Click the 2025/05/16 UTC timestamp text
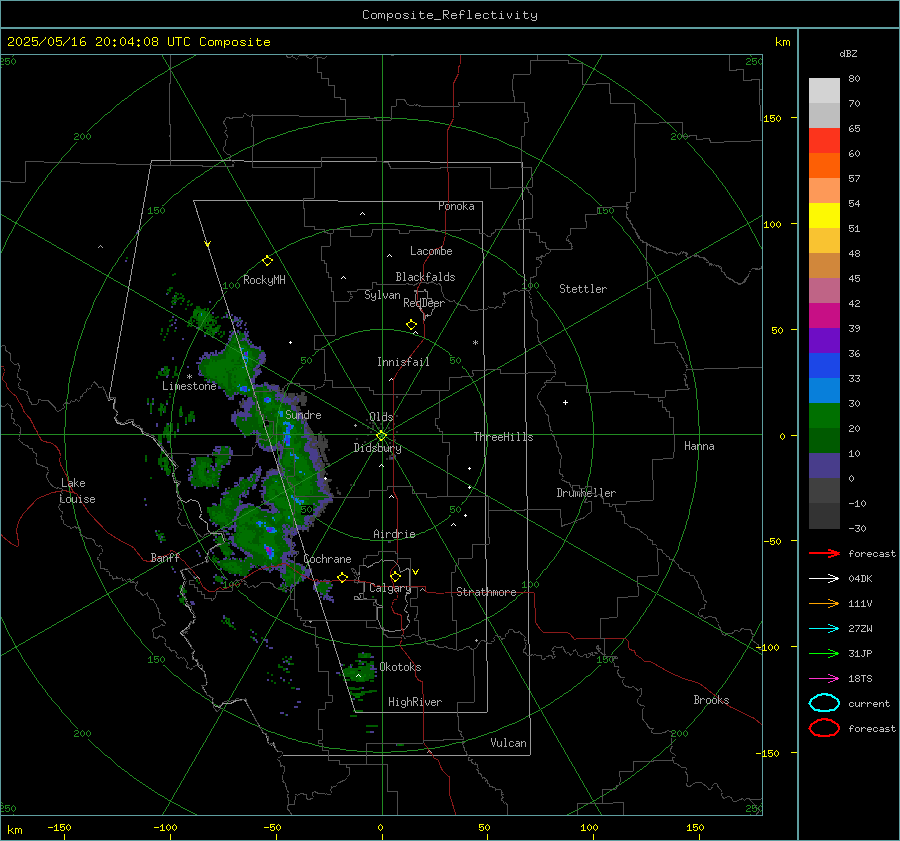The height and width of the screenshot is (841, 900). point(139,42)
